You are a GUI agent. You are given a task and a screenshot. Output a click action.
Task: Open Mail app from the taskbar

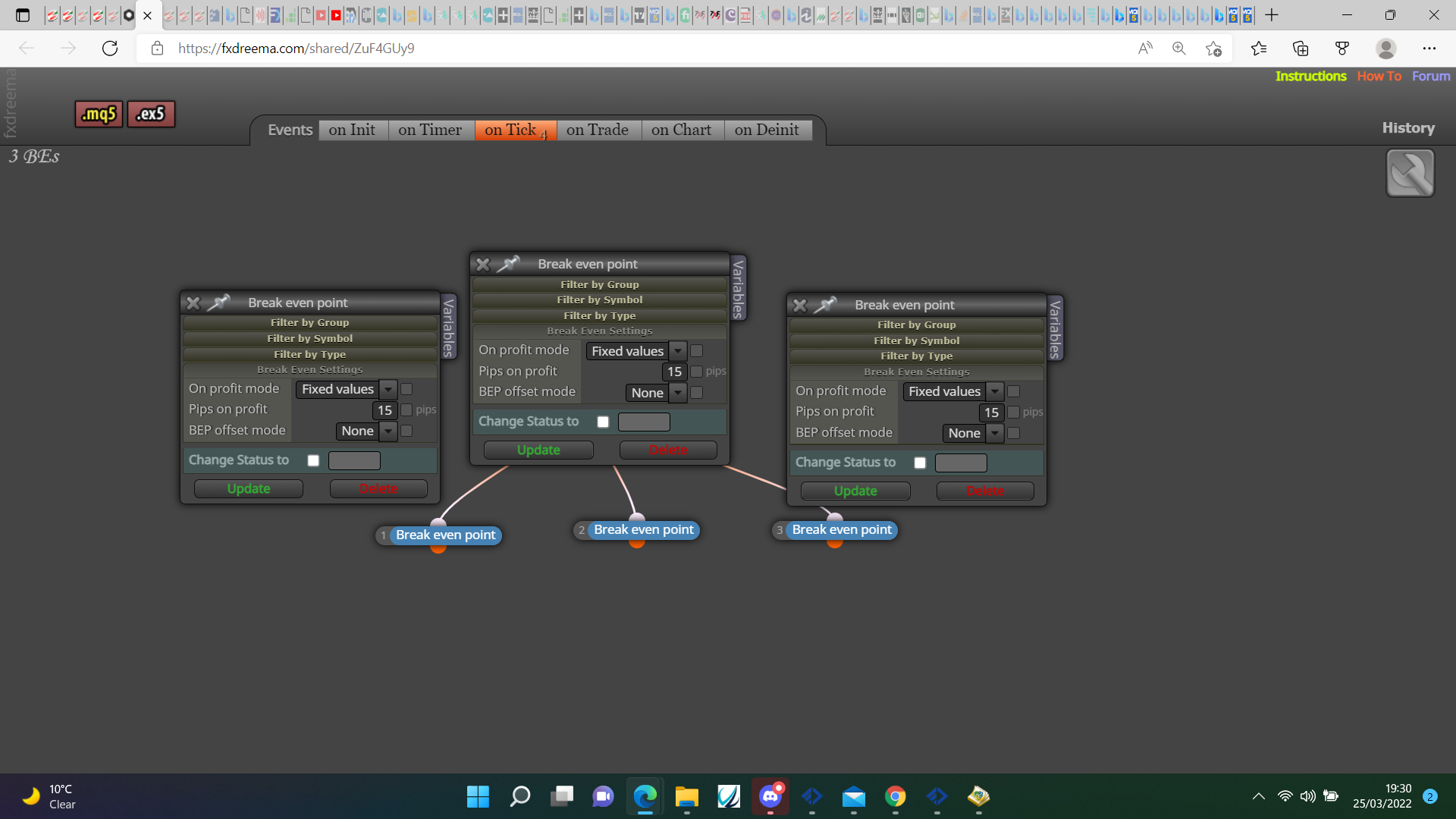[x=854, y=796]
